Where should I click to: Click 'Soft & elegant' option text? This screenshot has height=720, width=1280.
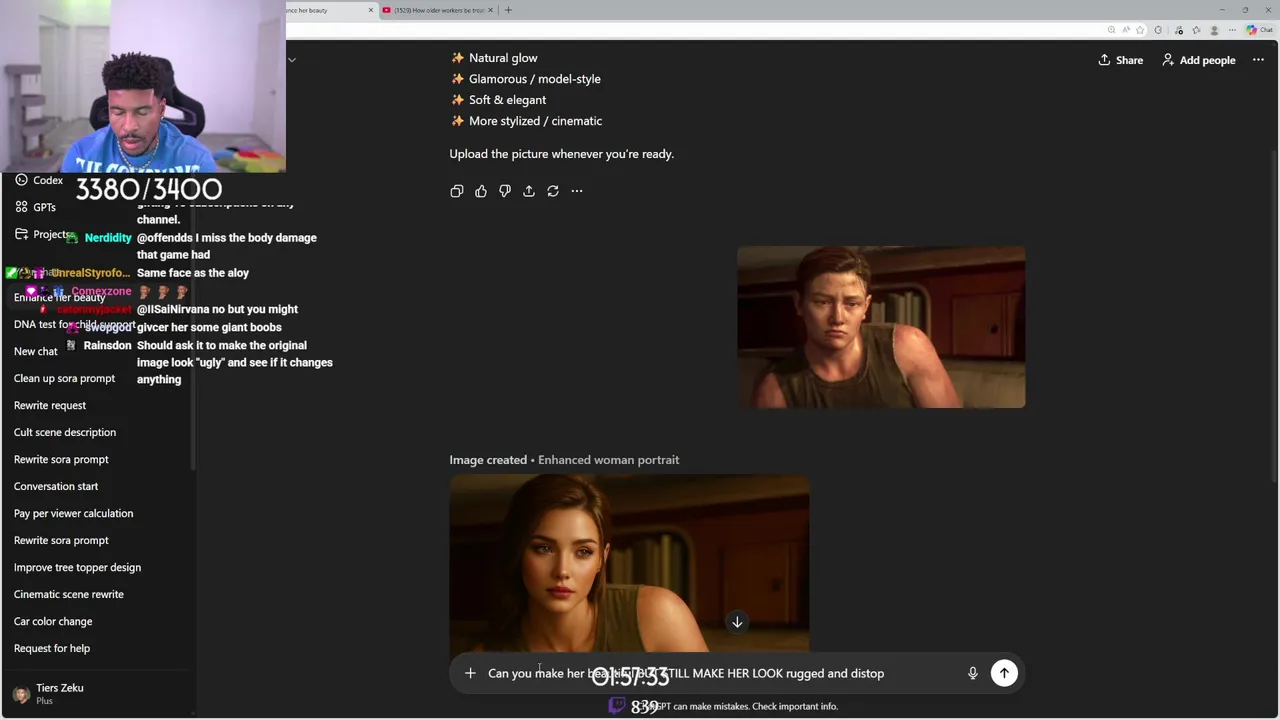tap(507, 100)
